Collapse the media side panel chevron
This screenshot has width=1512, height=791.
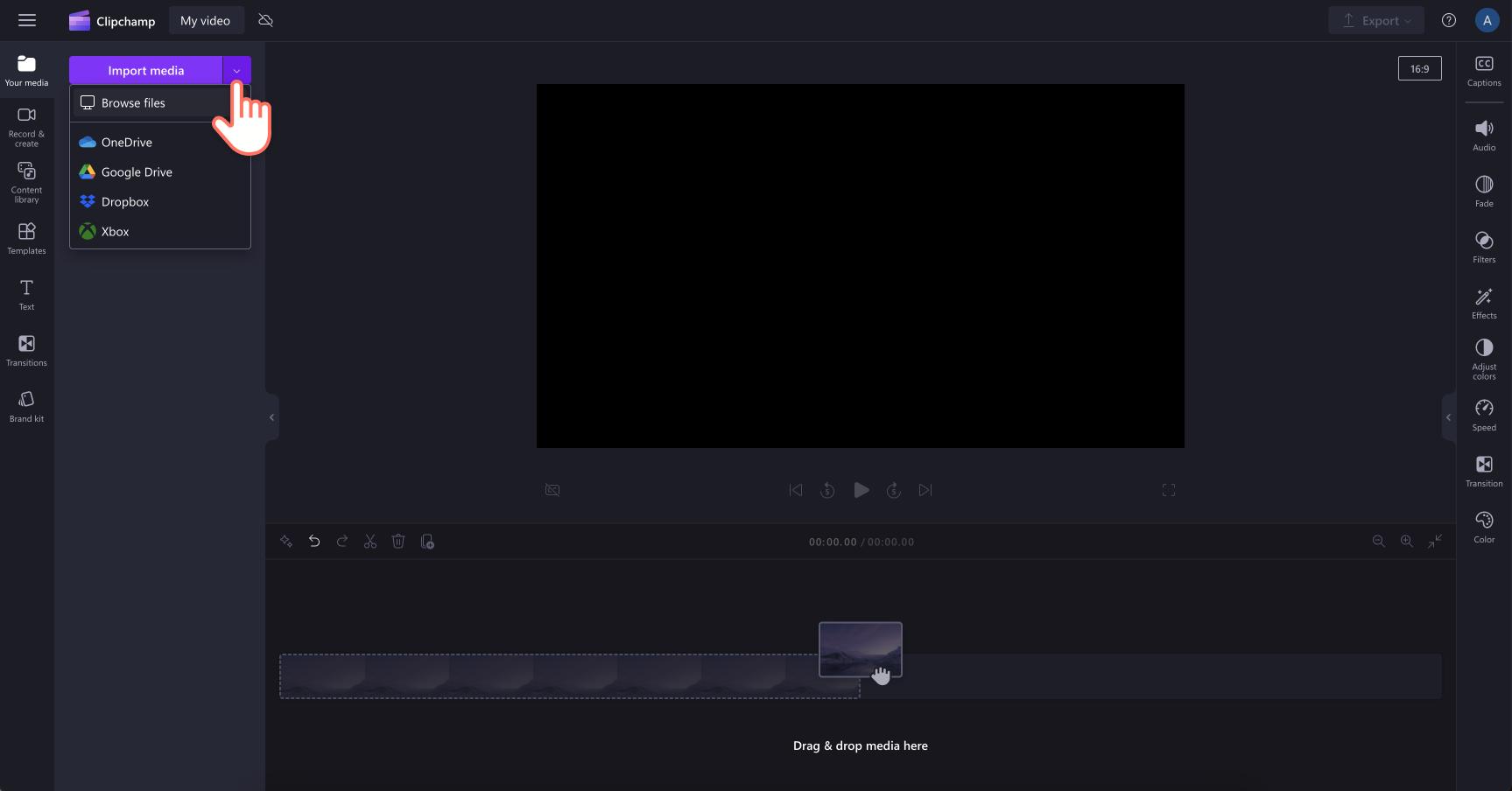(x=271, y=416)
